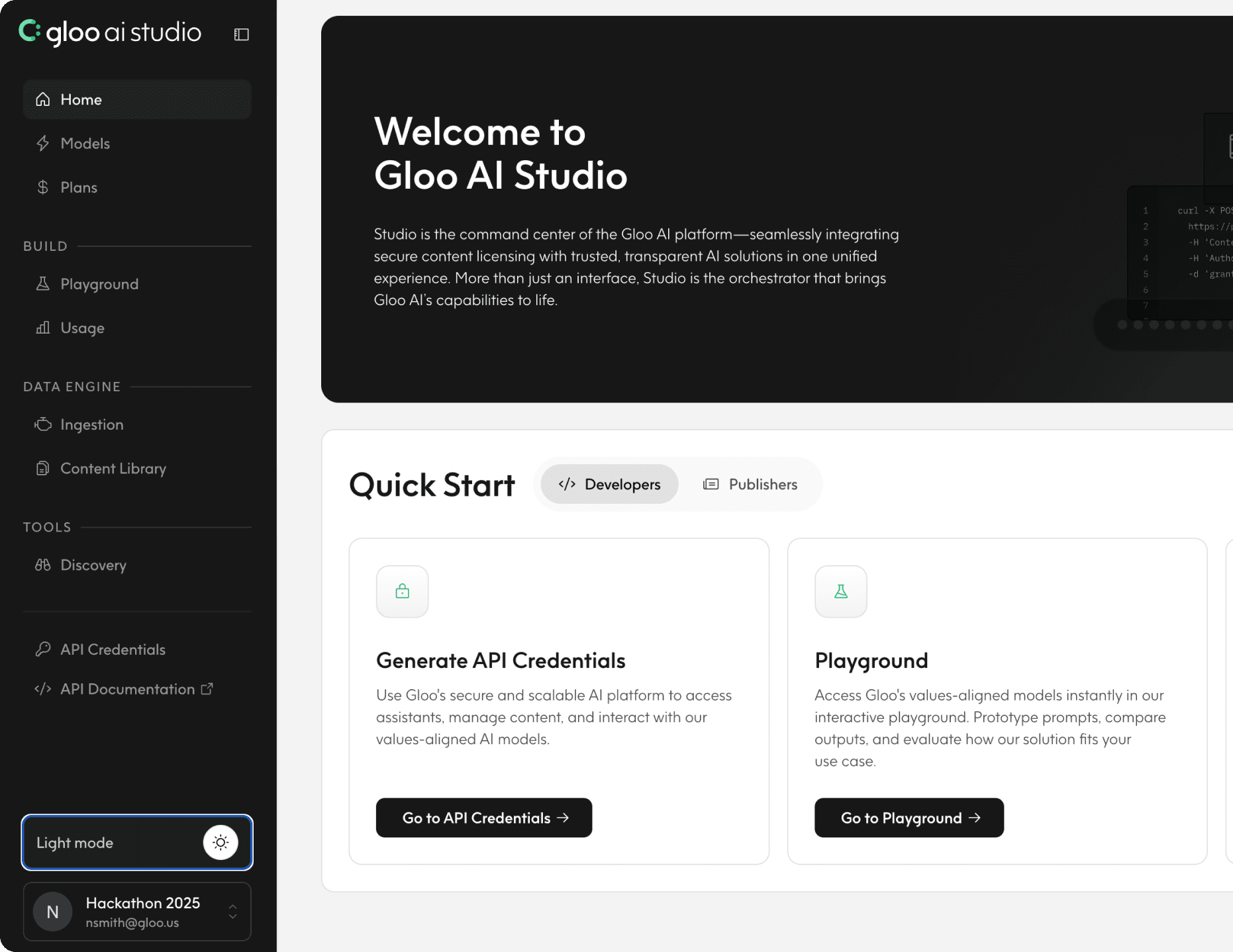Click the API Documentation code brackets icon
The height and width of the screenshot is (952, 1233).
(43, 689)
